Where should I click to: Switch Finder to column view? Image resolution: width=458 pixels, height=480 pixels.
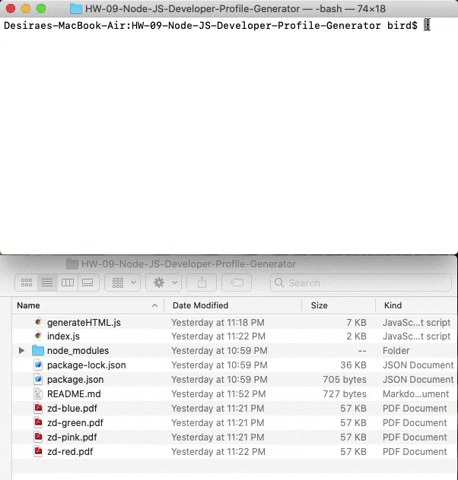[68, 283]
